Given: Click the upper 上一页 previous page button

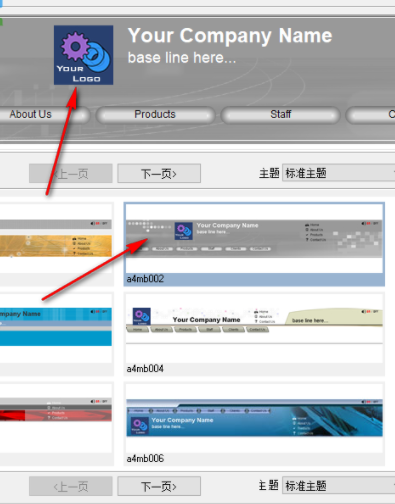Looking at the screenshot, I should [71, 173].
